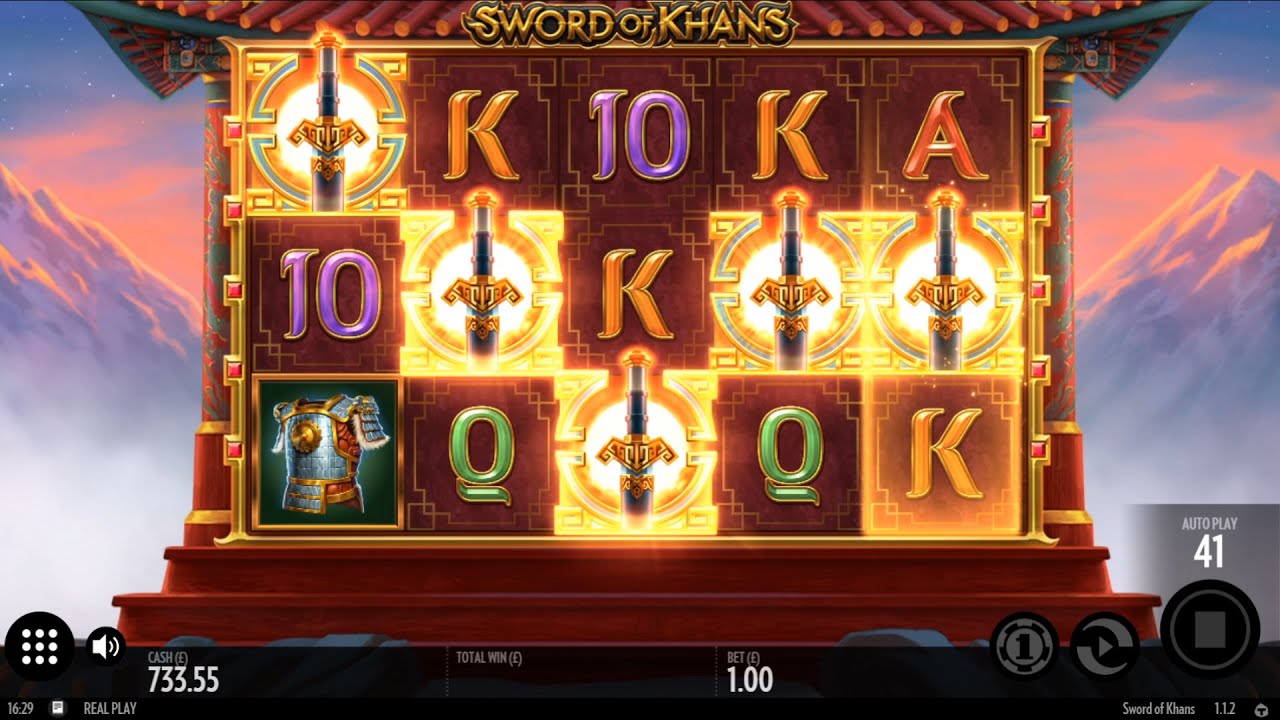Click the armor symbol on the reels
This screenshot has width=1280, height=720.
326,452
